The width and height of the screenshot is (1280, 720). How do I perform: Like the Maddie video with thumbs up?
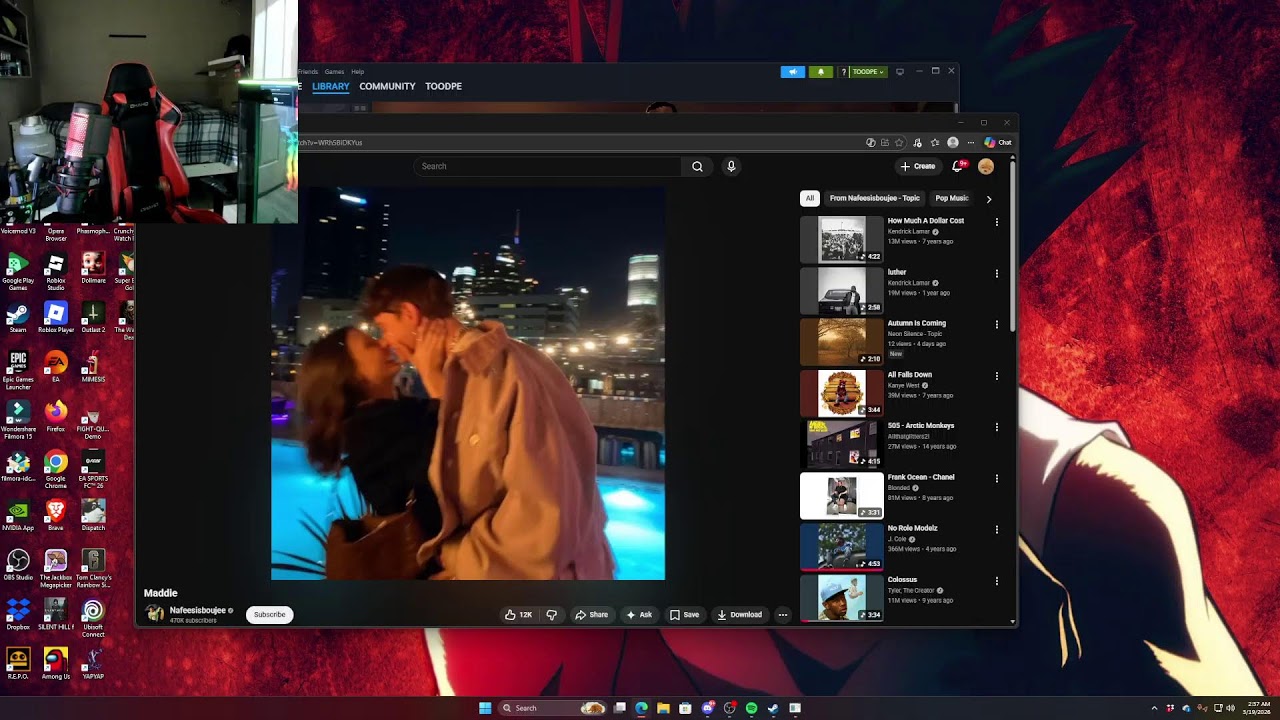[x=519, y=615]
